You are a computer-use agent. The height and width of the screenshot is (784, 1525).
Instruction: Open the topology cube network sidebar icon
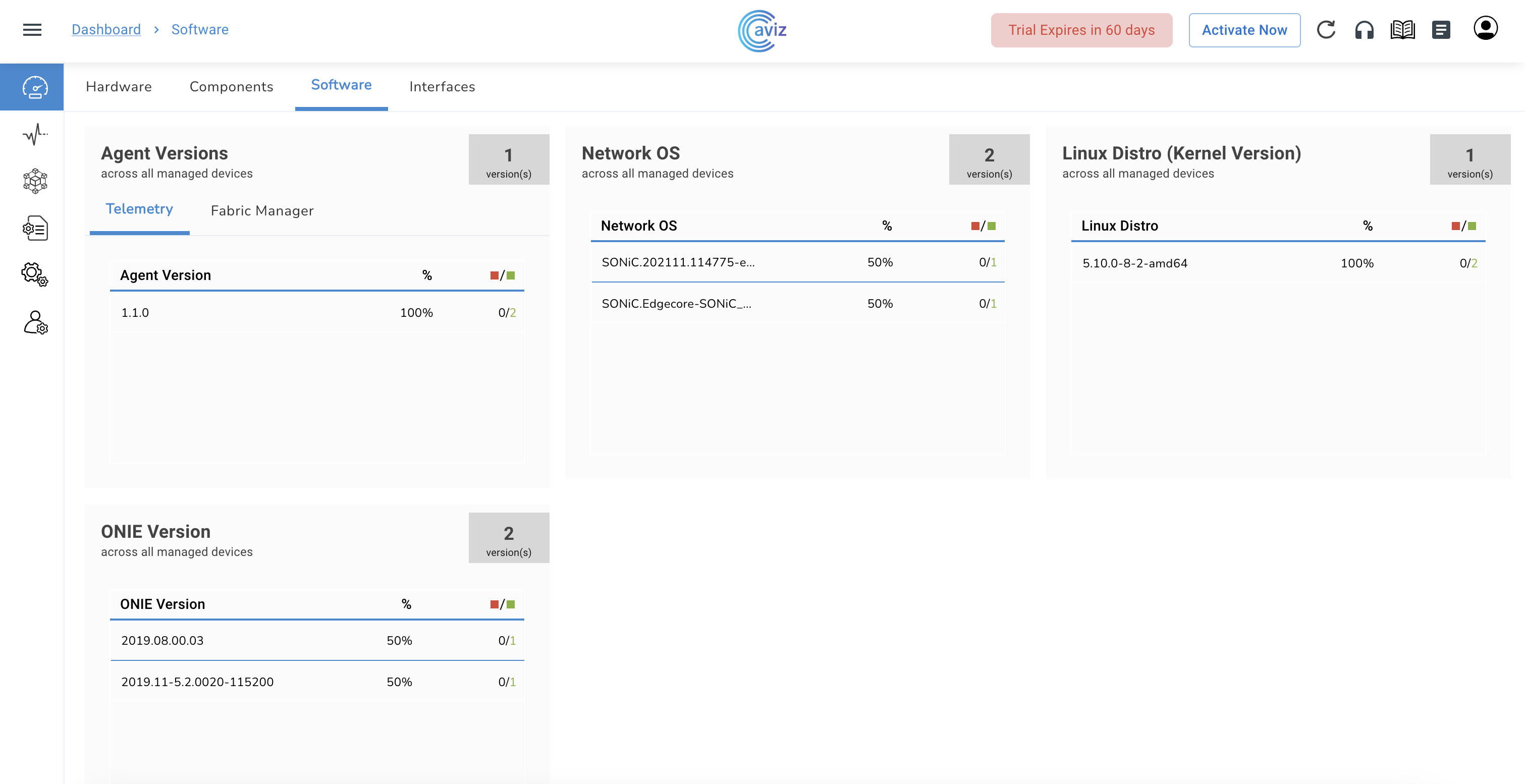click(35, 181)
